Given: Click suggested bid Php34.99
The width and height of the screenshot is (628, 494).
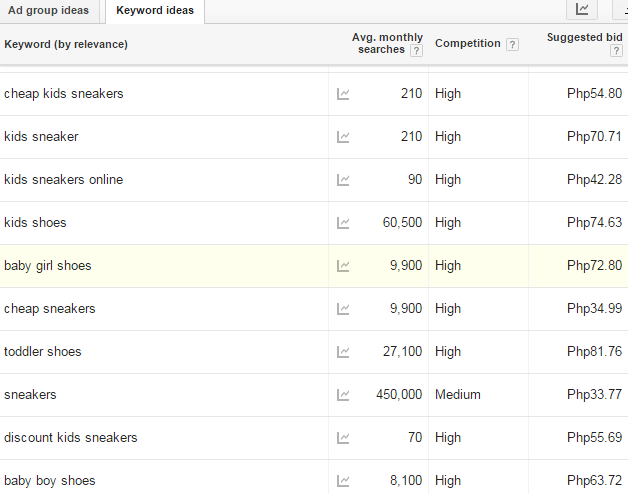Looking at the screenshot, I should coord(594,308).
